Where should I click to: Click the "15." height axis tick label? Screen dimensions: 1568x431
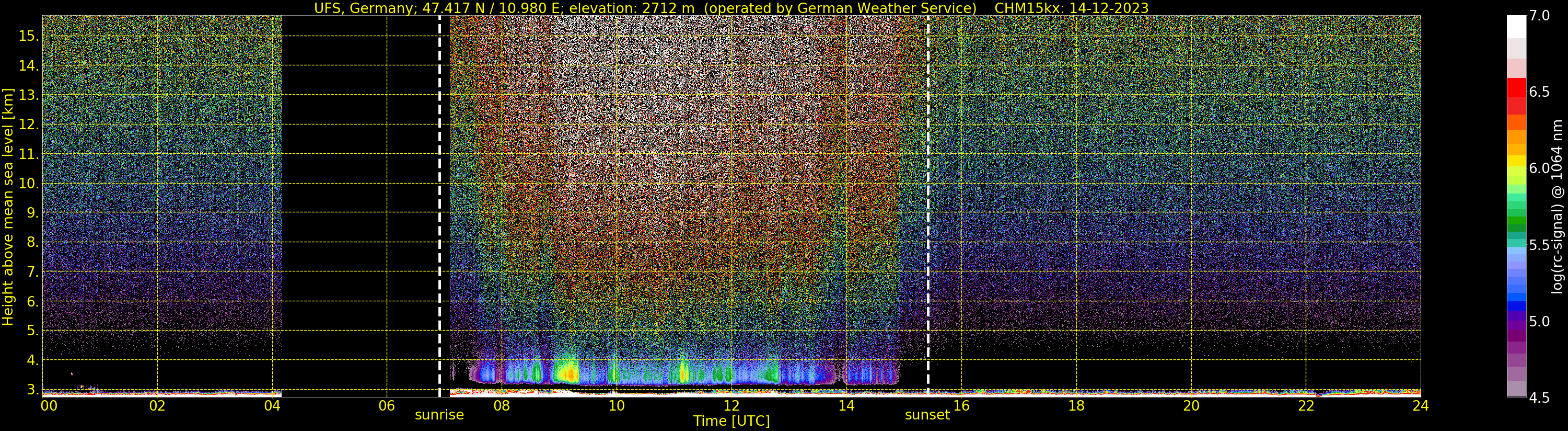click(29, 36)
